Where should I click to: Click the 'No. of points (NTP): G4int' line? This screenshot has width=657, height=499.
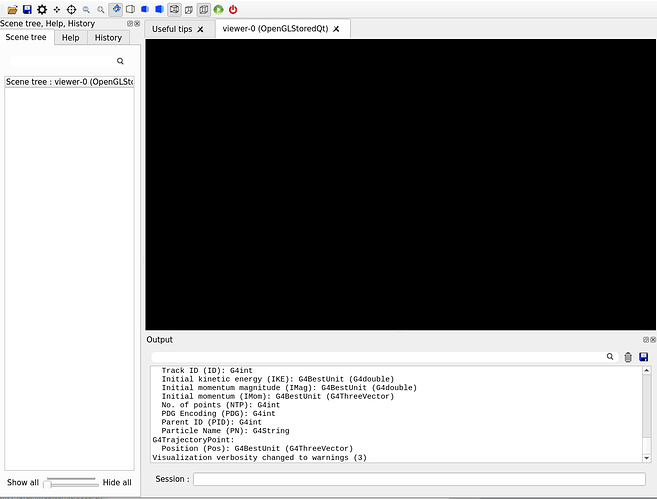[x=221, y=405]
